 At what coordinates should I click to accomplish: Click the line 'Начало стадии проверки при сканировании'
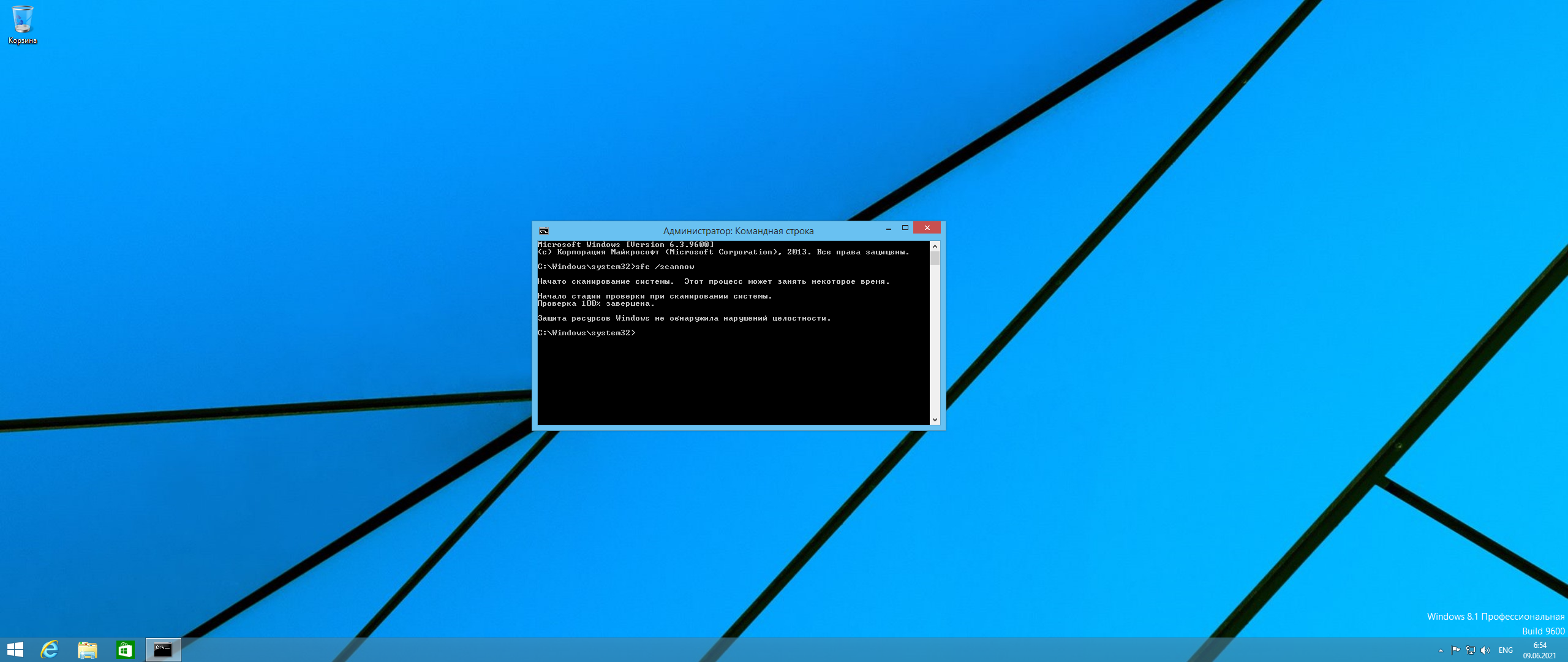pos(655,296)
